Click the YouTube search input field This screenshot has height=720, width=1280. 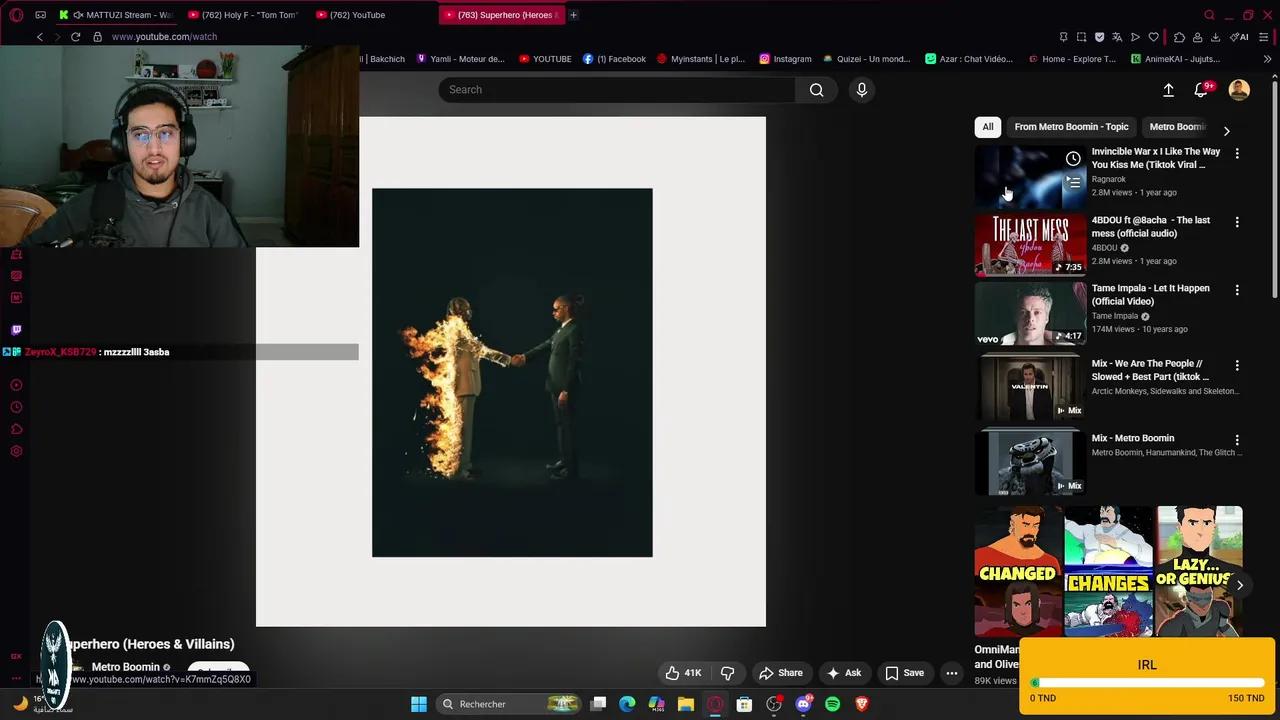pos(617,90)
